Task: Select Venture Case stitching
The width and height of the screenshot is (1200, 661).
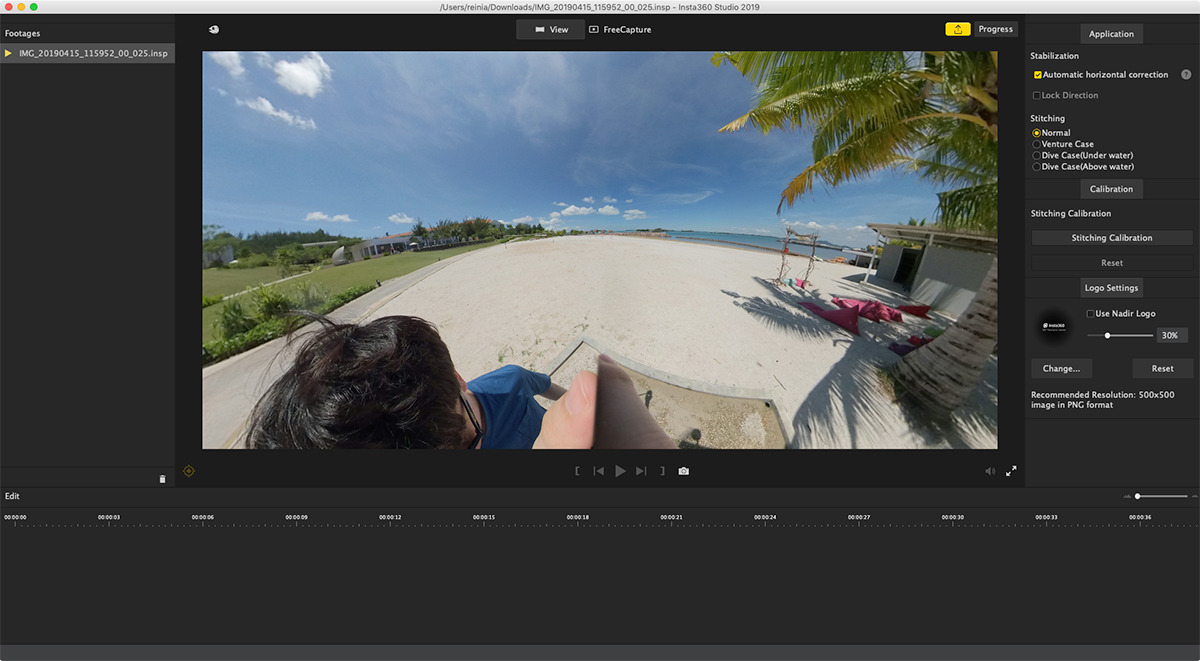Action: [x=1036, y=144]
